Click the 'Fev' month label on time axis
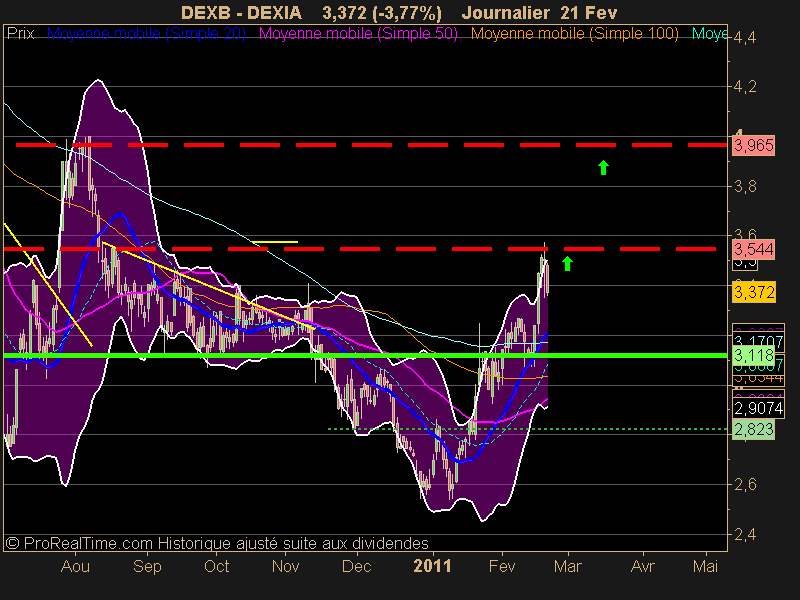Image resolution: width=800 pixels, height=600 pixels. 502,566
